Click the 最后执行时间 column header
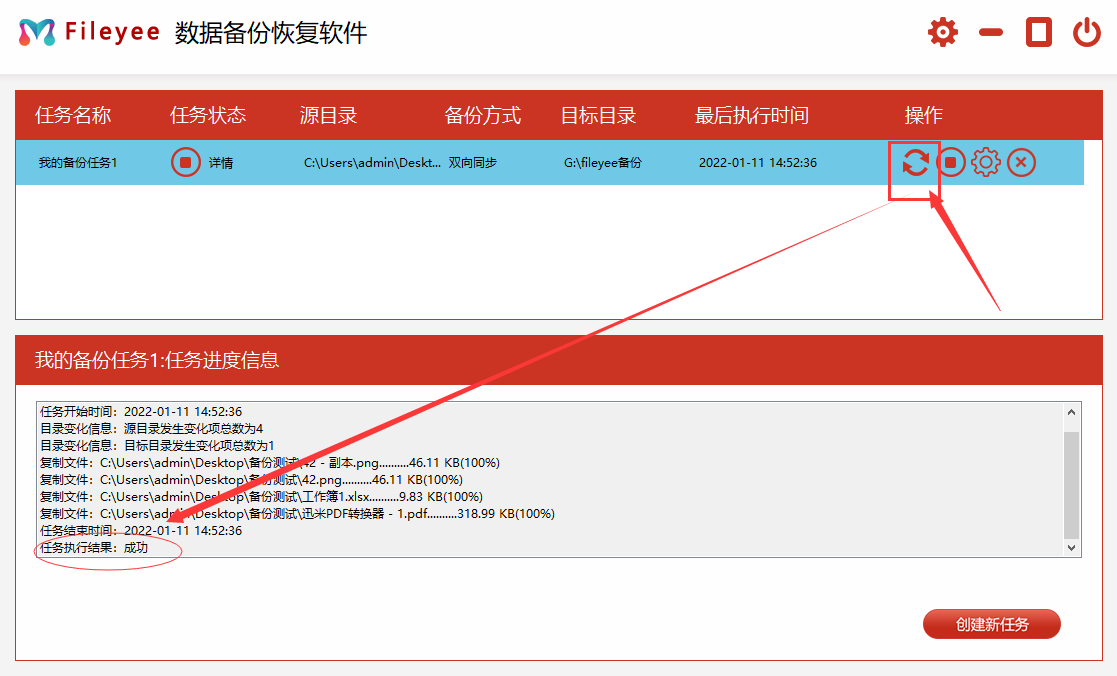The image size is (1117, 676). coord(752,115)
